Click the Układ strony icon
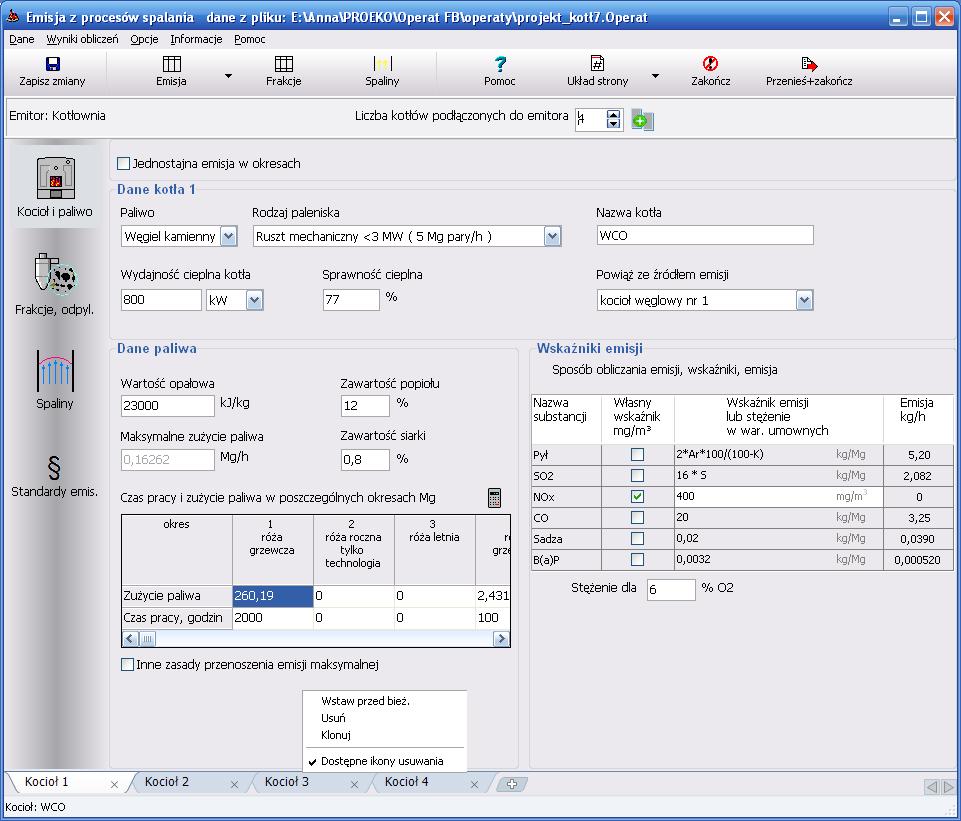This screenshot has height=821, width=961. click(x=598, y=64)
